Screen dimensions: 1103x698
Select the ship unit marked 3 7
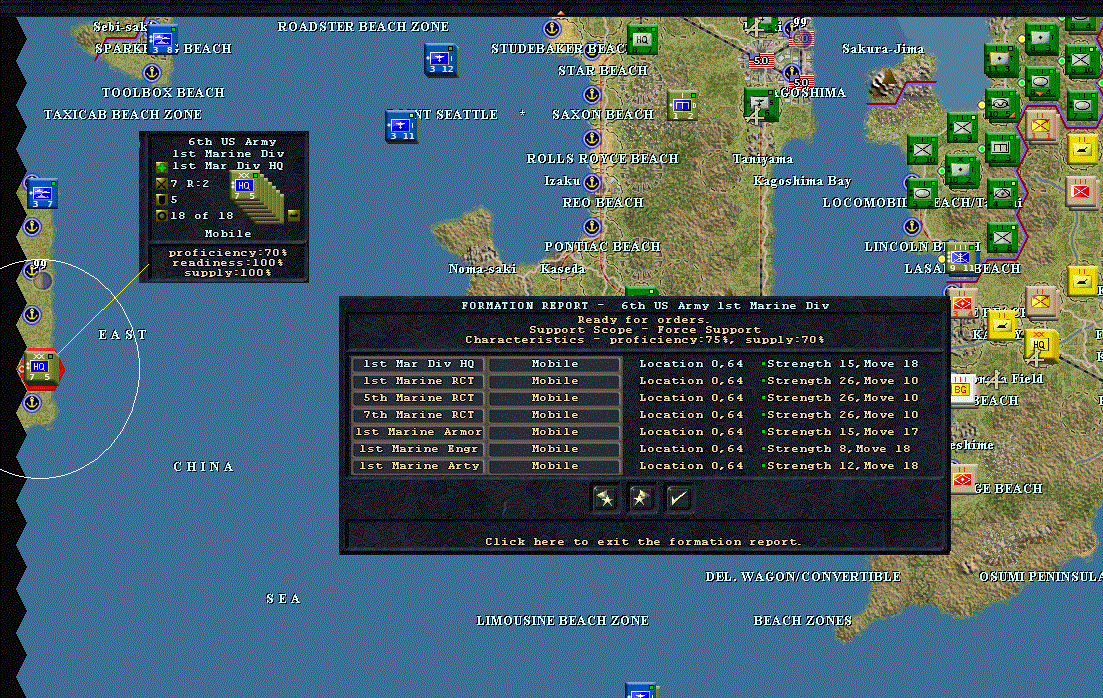42,193
